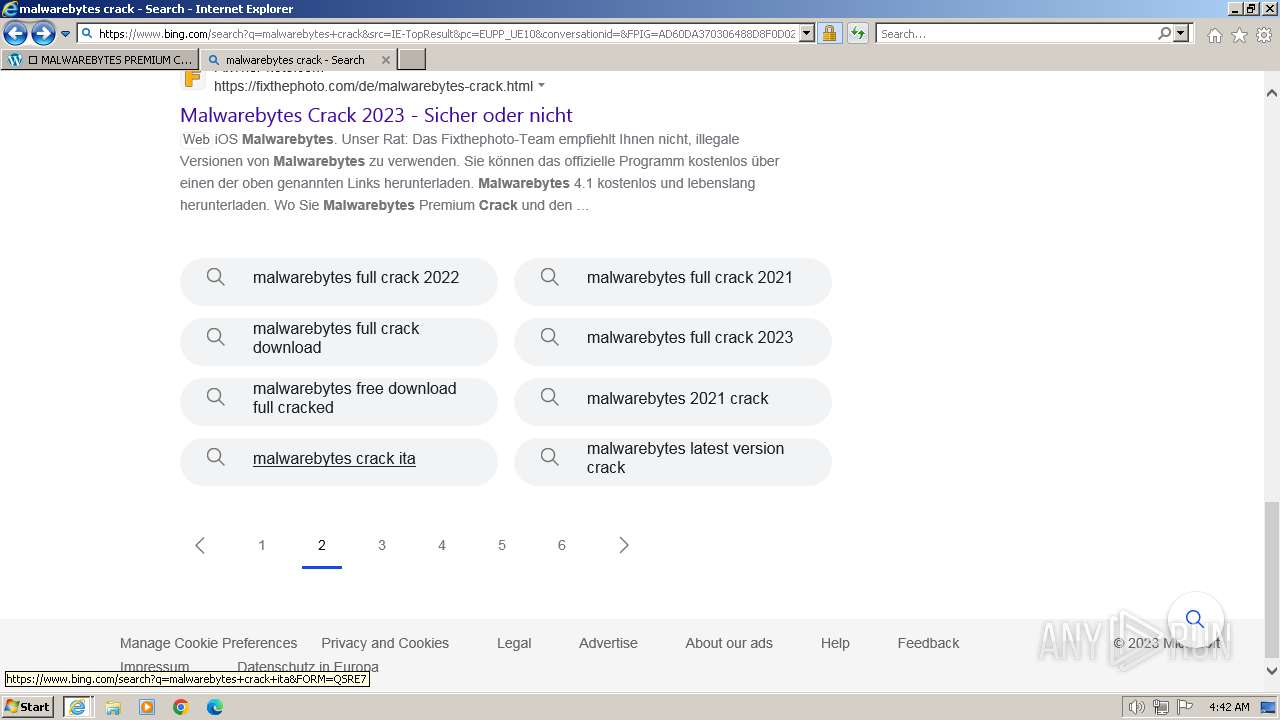The height and width of the screenshot is (720, 1280).
Task: Click the magnifier icon in Search box
Action: (x=1164, y=34)
